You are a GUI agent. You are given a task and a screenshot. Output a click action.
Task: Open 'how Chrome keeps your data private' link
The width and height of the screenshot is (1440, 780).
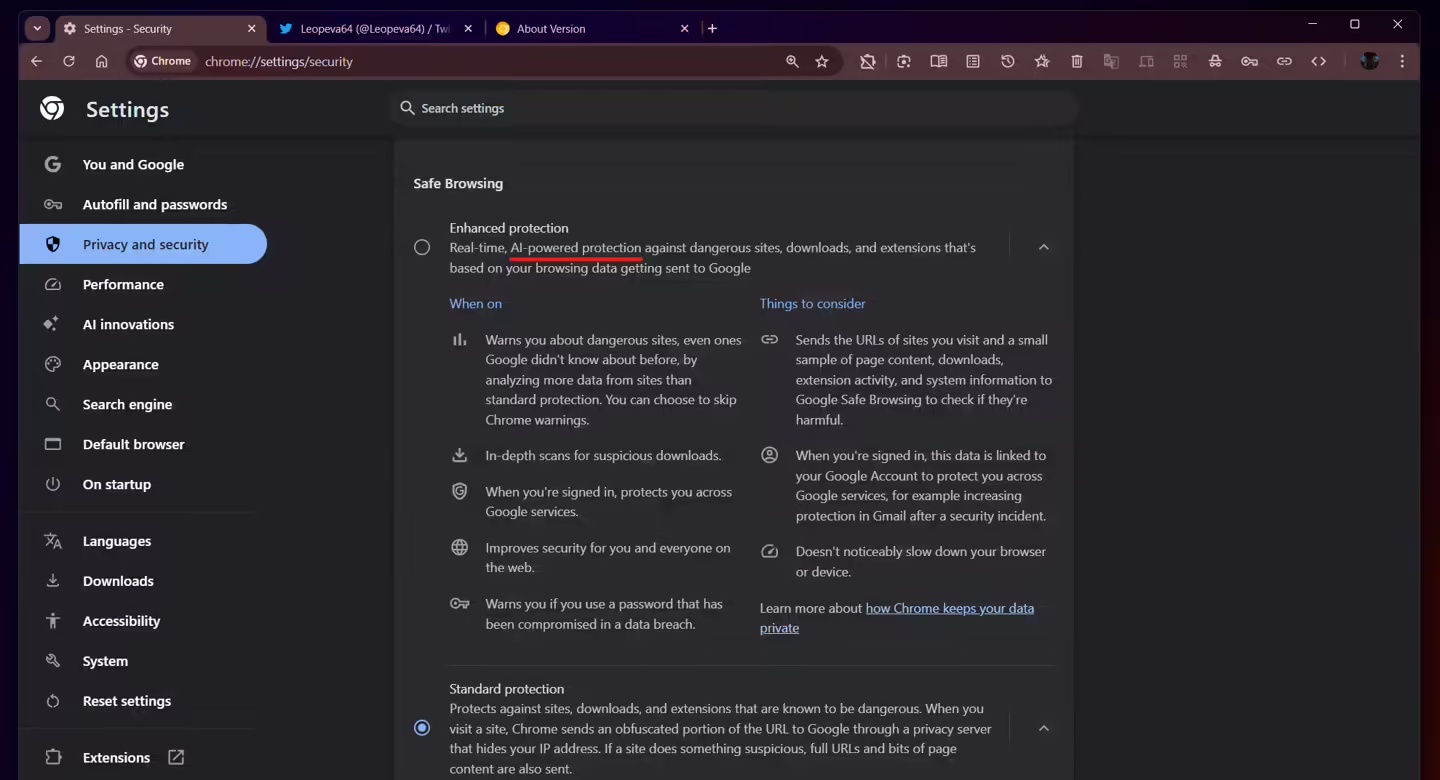[949, 608]
